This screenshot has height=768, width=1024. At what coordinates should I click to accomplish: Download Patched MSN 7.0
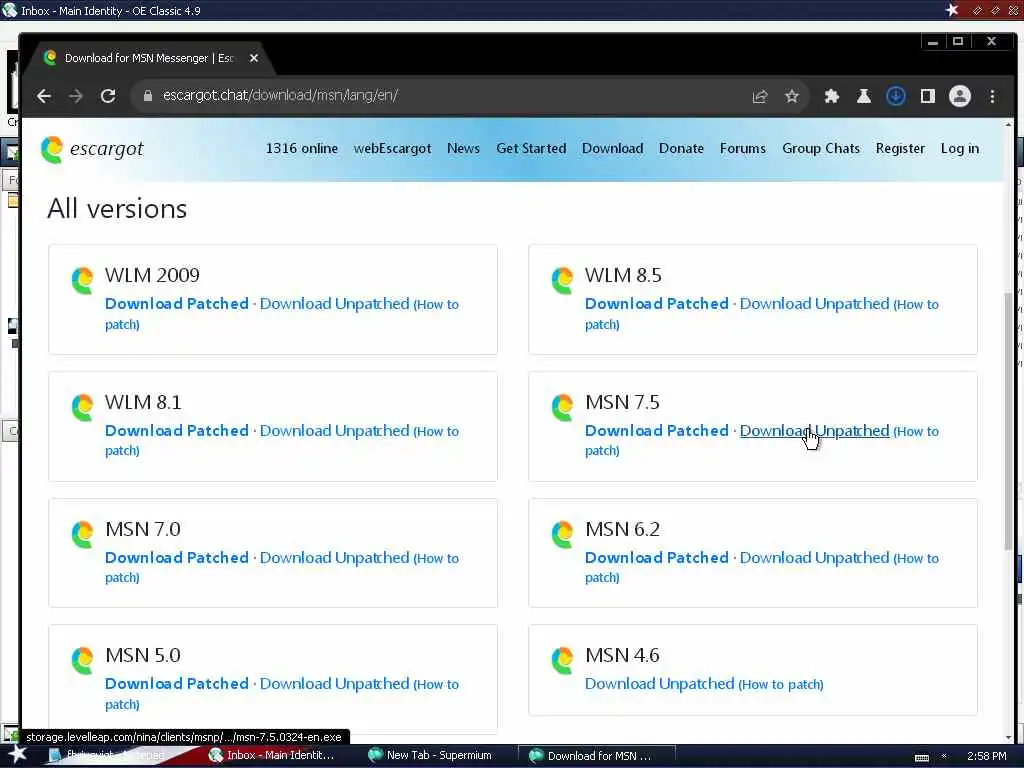coord(177,558)
